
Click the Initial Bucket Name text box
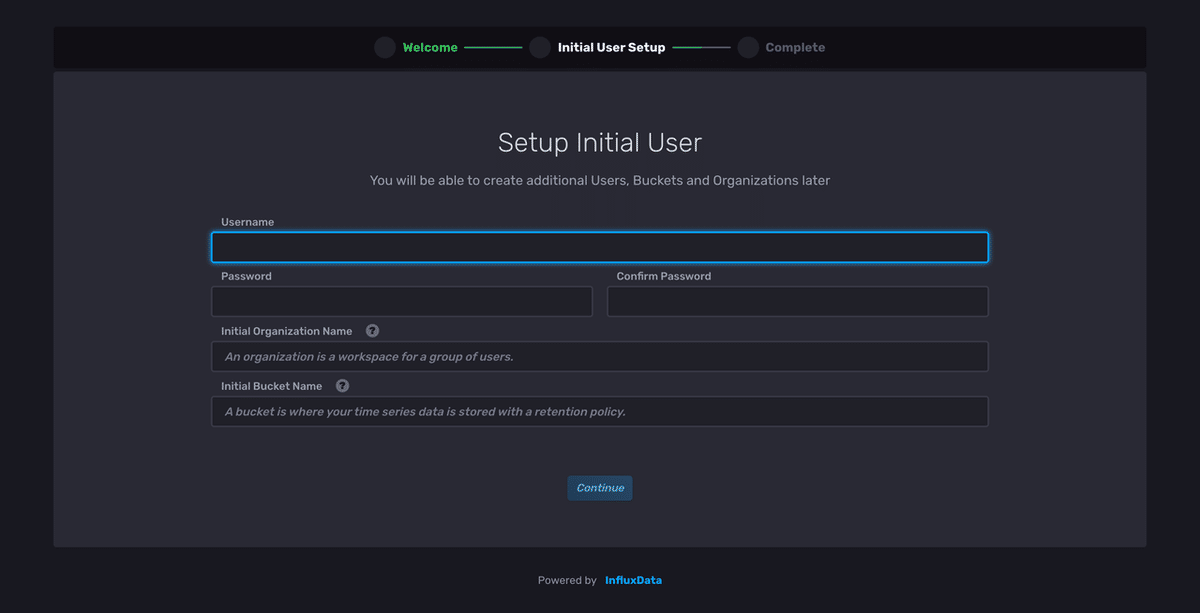(x=600, y=411)
